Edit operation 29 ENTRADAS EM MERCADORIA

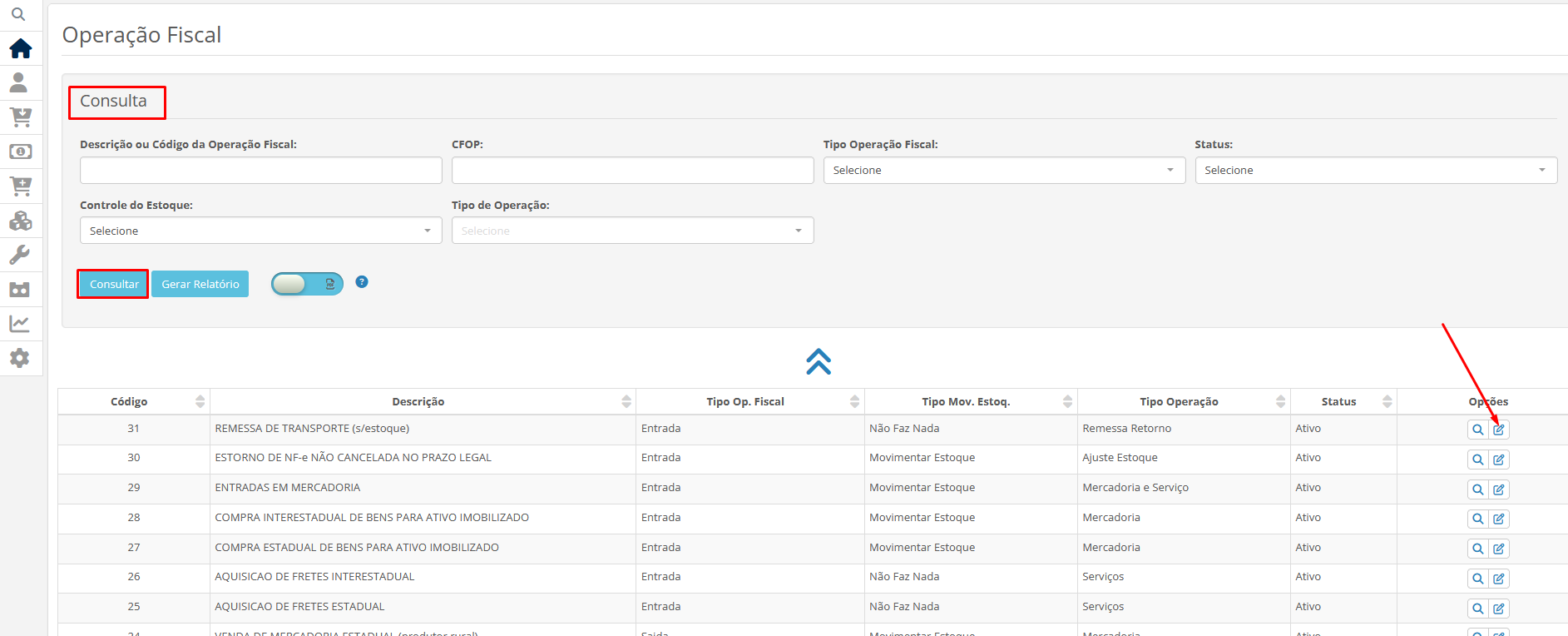1499,489
